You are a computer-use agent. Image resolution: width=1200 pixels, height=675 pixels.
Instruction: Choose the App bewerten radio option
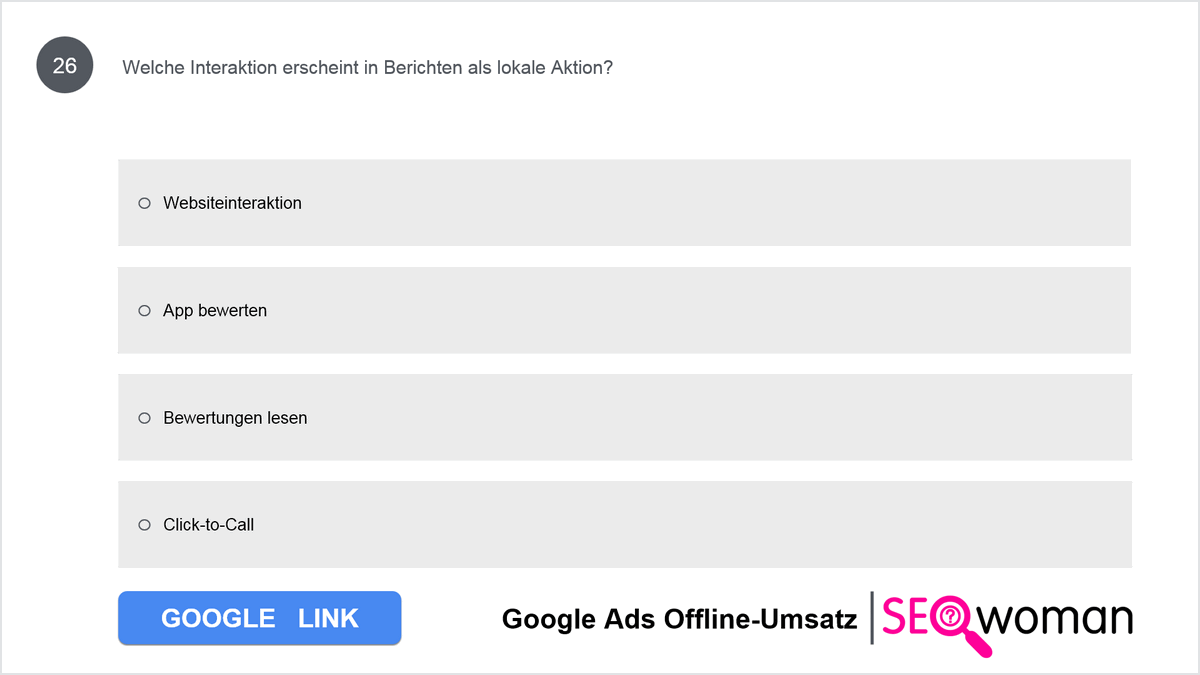point(144,311)
